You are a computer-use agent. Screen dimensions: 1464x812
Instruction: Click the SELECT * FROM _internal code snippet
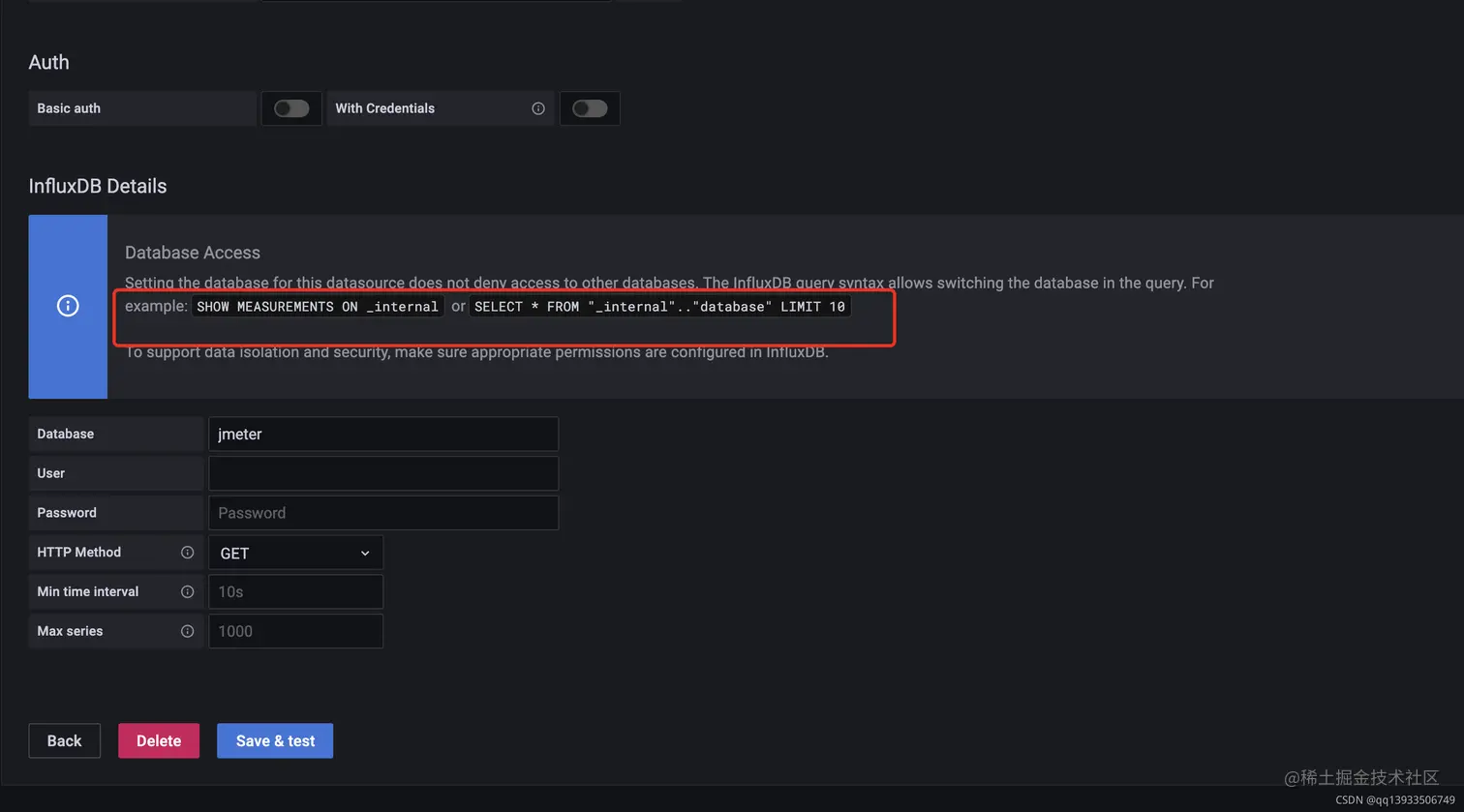pyautogui.click(x=659, y=307)
